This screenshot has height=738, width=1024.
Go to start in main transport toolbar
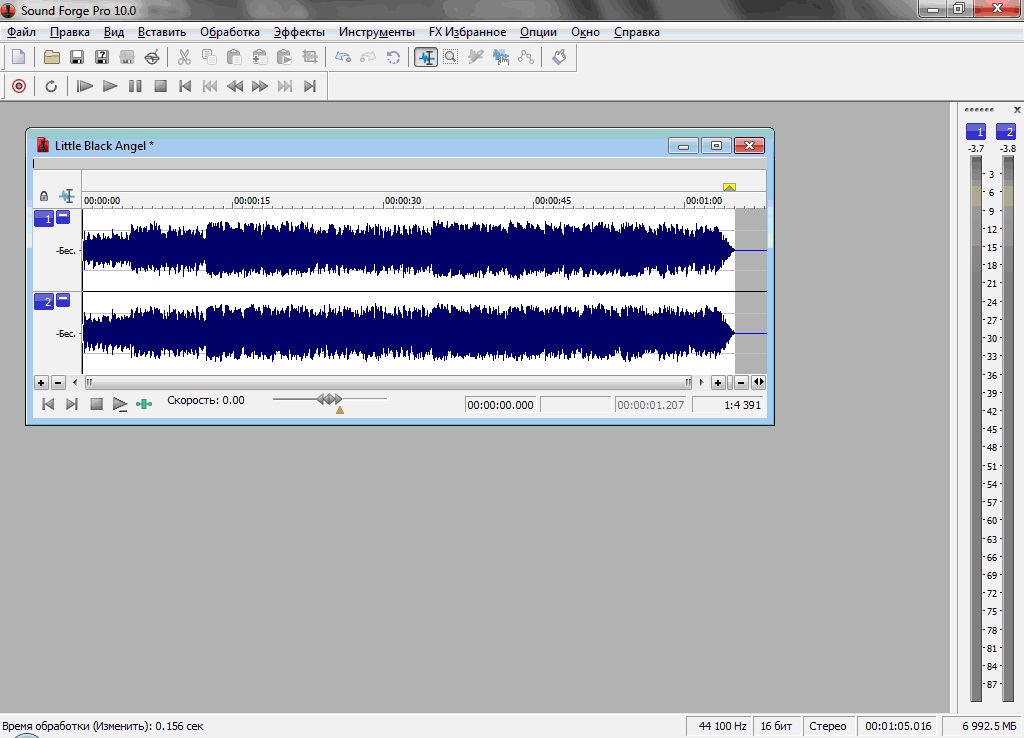click(x=185, y=86)
